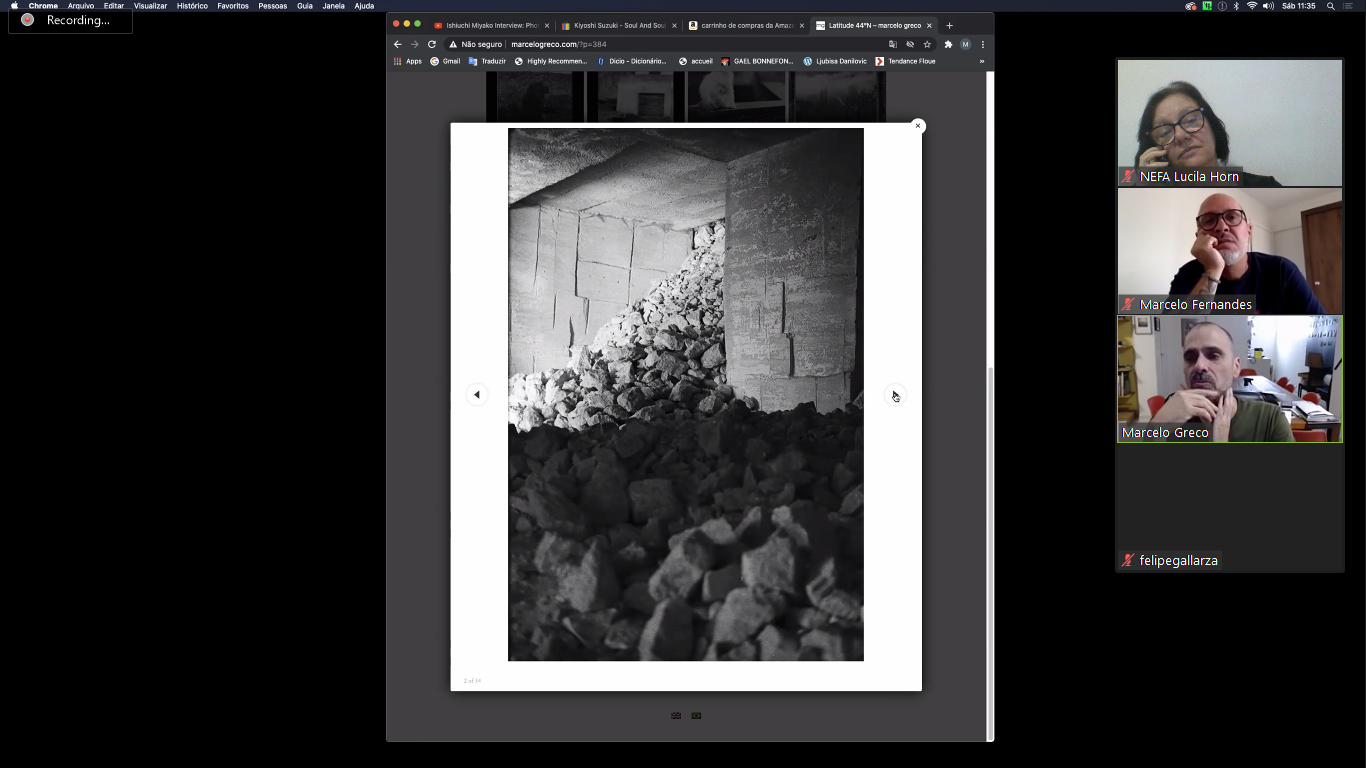
Task: Click the browser back arrow
Action: (x=398, y=44)
